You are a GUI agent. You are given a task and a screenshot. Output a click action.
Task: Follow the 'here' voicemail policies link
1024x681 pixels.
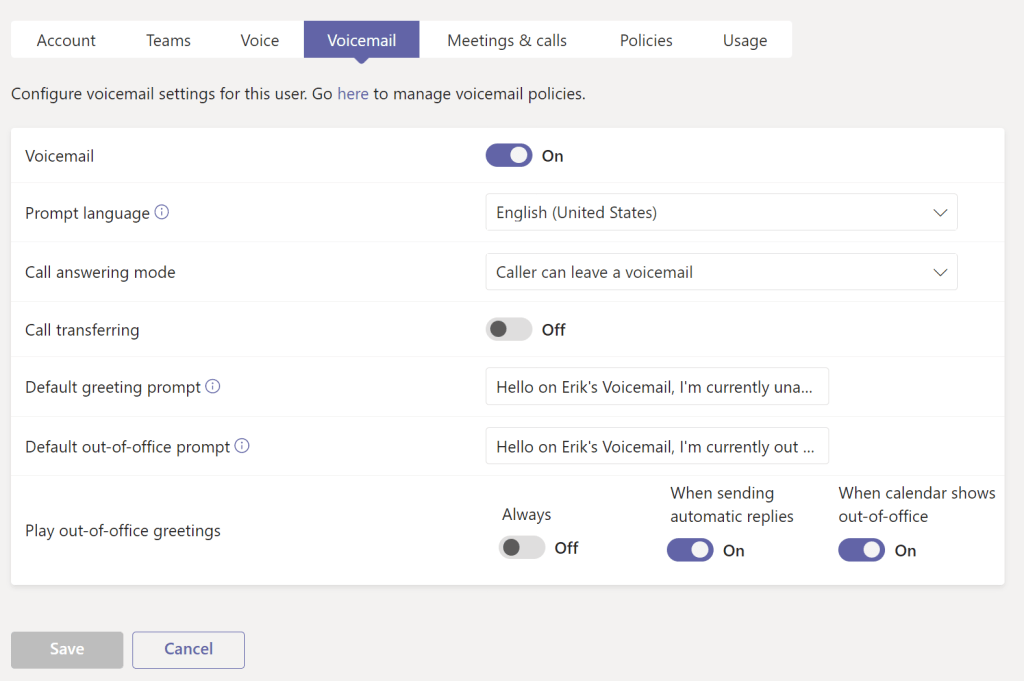click(353, 94)
